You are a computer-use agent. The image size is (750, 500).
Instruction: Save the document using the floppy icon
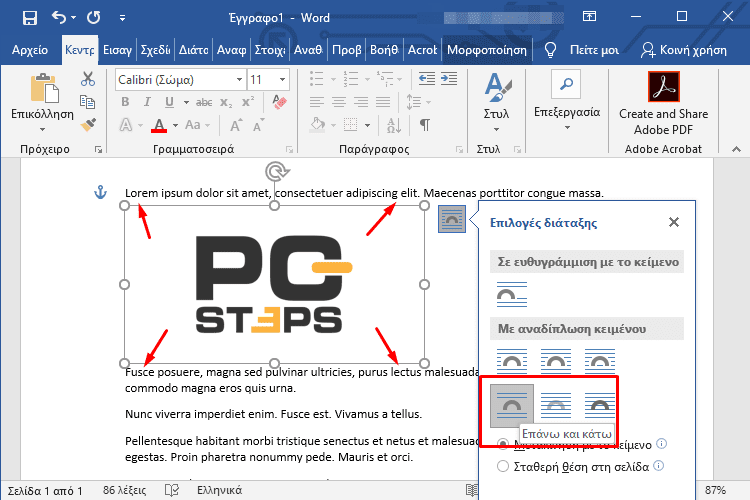pyautogui.click(x=30, y=18)
